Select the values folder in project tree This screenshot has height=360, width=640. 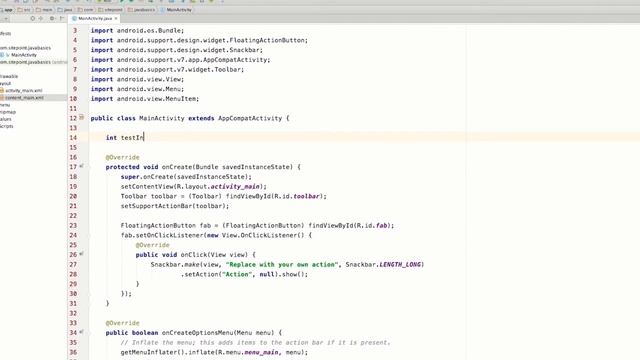(x=6, y=119)
